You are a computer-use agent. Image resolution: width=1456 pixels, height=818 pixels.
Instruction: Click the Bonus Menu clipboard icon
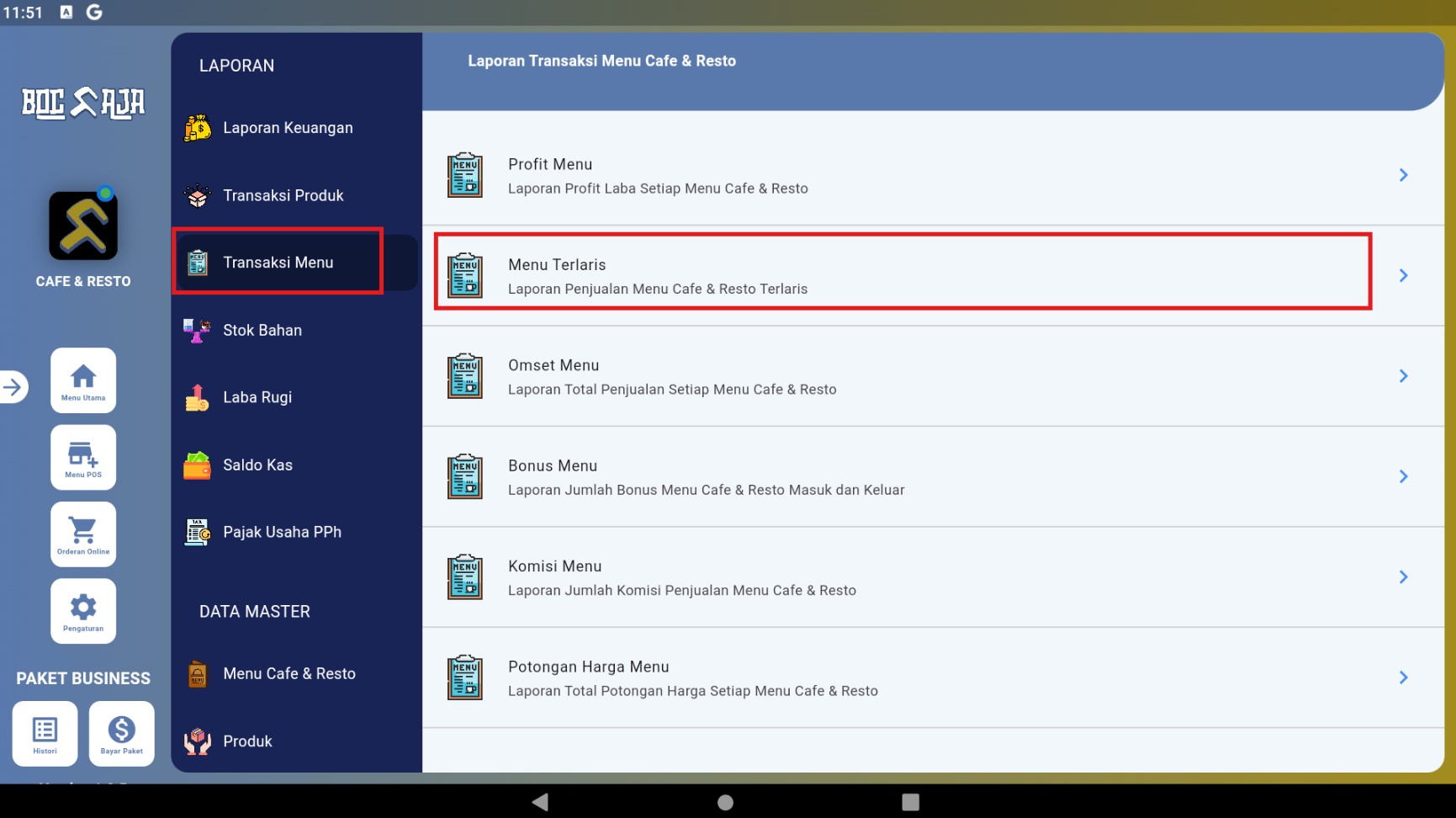(x=465, y=476)
